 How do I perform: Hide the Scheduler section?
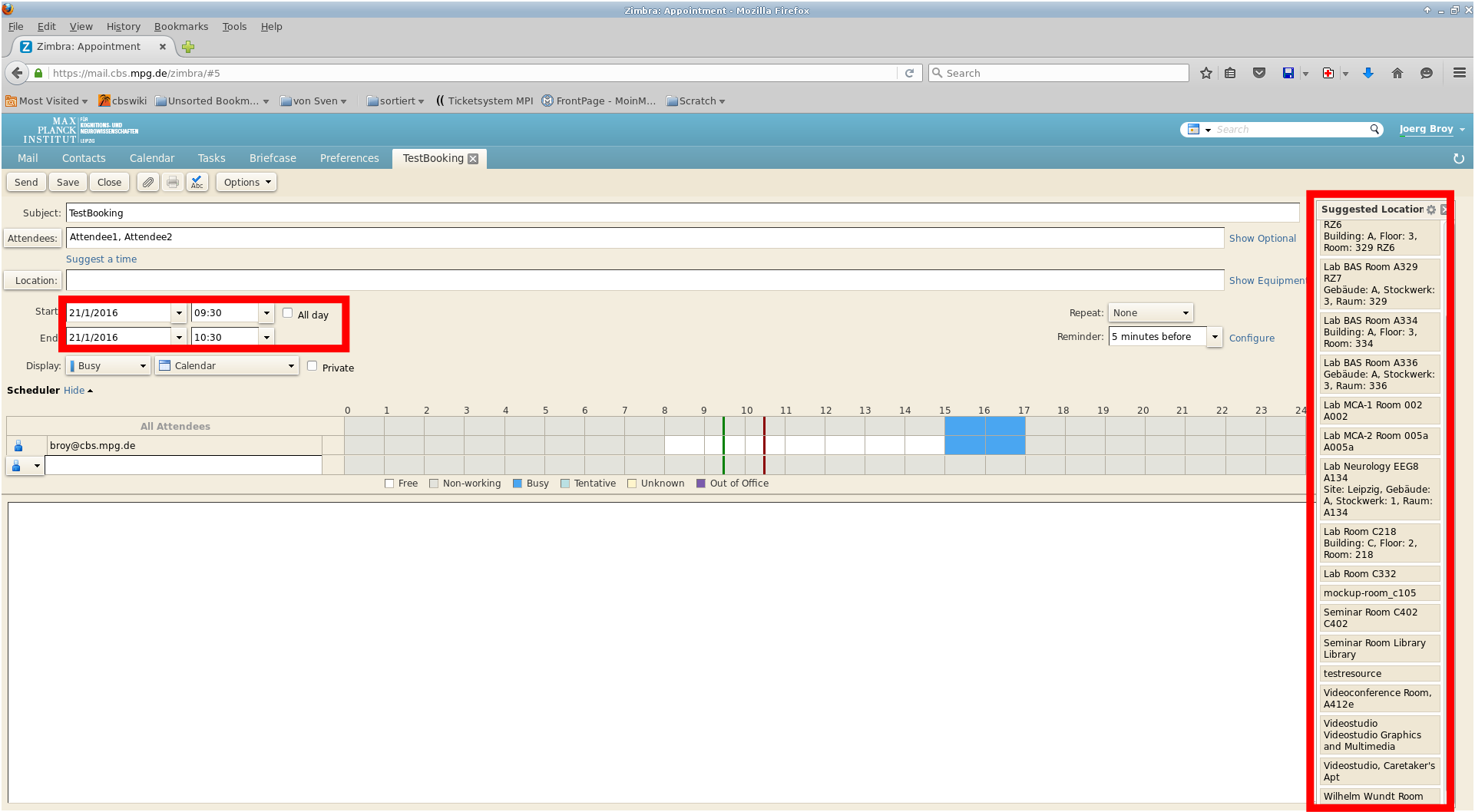click(78, 391)
